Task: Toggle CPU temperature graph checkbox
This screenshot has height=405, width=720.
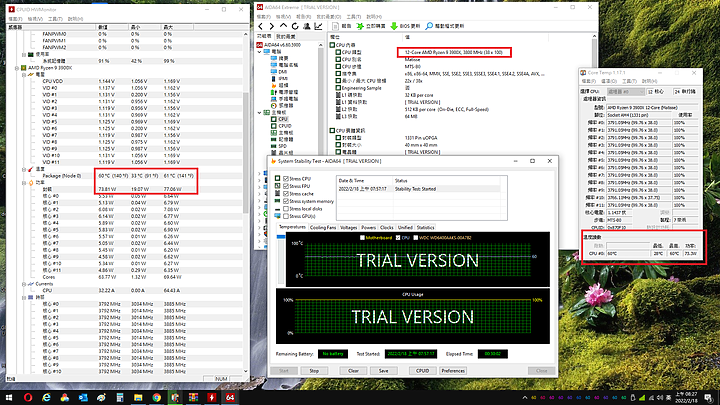Action: (398, 238)
